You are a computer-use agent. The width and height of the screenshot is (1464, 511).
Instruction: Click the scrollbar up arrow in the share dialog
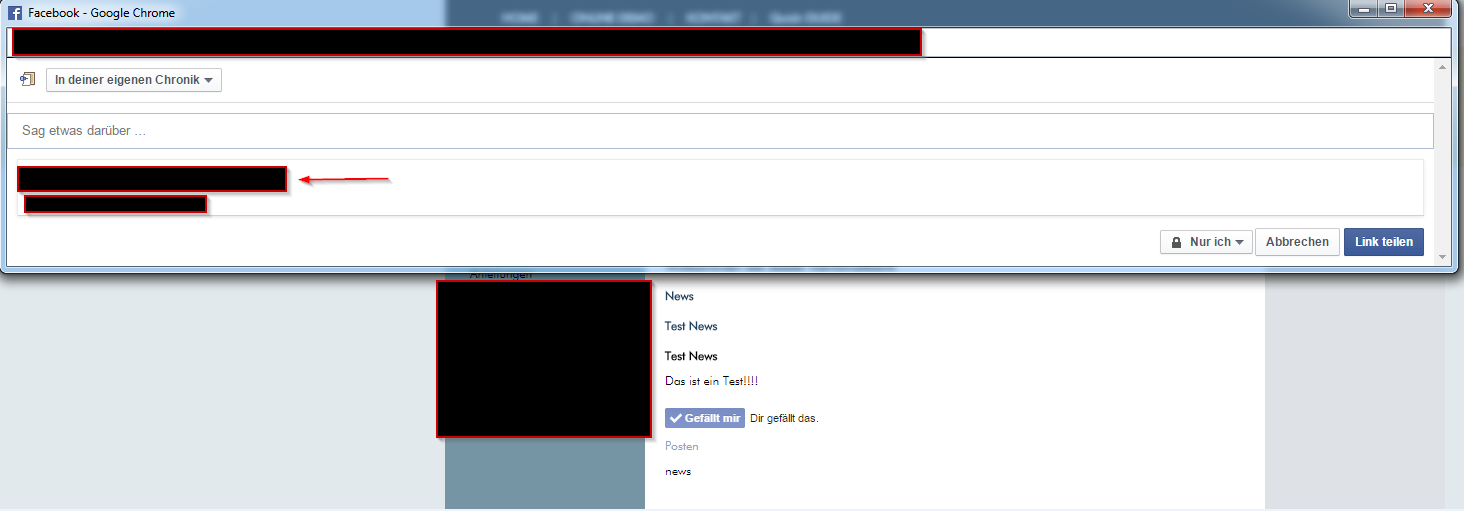(x=1441, y=67)
